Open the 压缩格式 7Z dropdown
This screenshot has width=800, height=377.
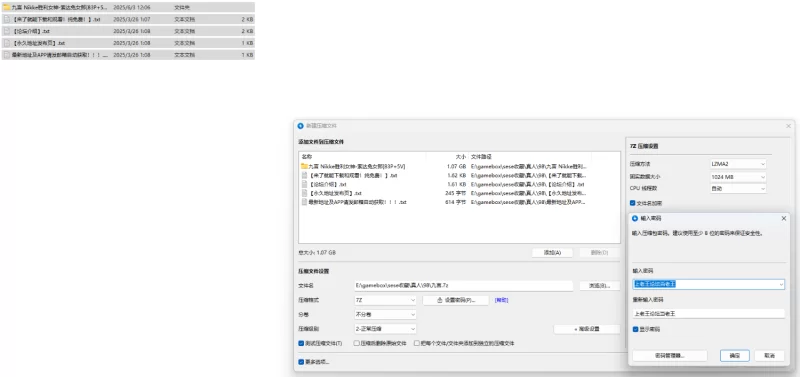tap(385, 300)
